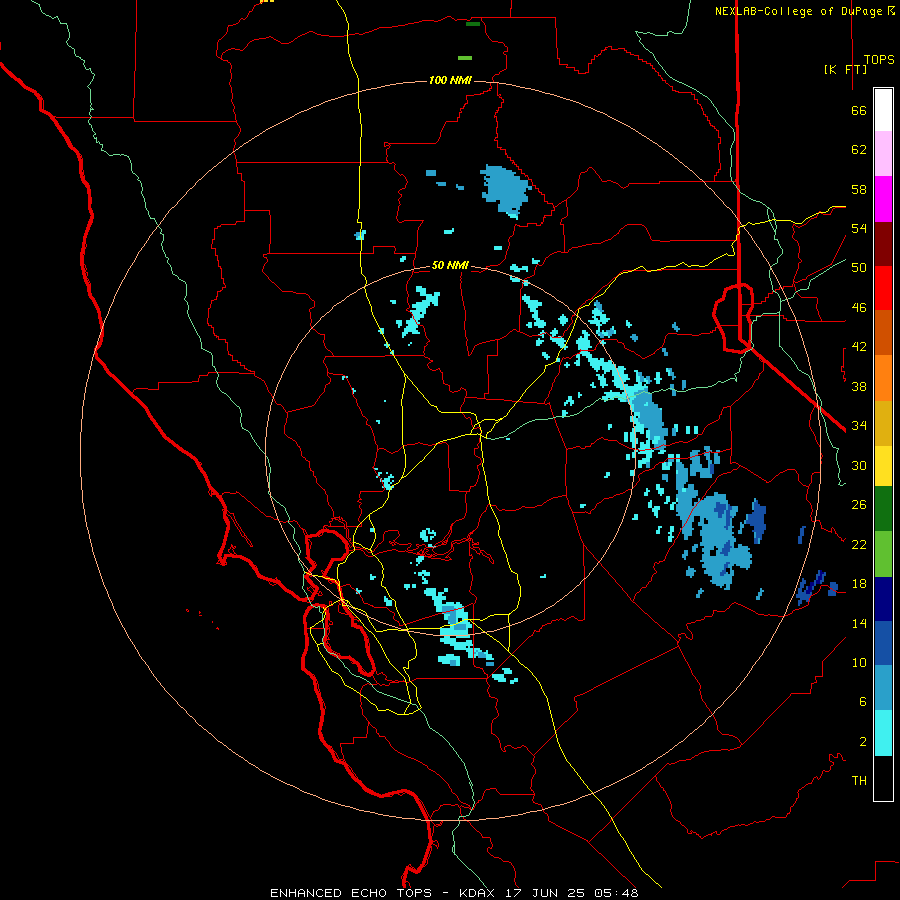Viewport: 900px width, 900px height.
Task: Click the light pink legend swatch
Action: click(x=883, y=153)
